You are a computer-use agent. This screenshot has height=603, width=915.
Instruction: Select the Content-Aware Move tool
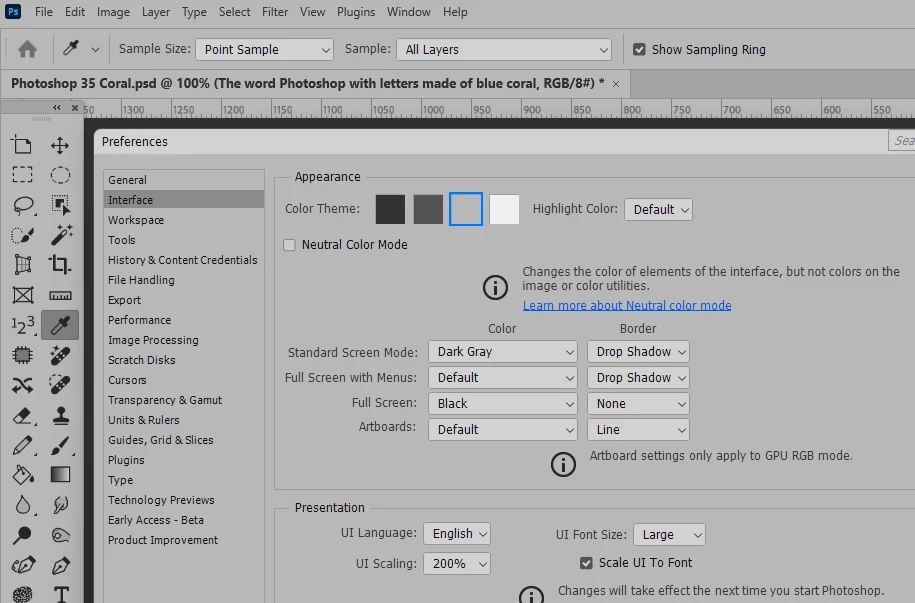tap(23, 385)
